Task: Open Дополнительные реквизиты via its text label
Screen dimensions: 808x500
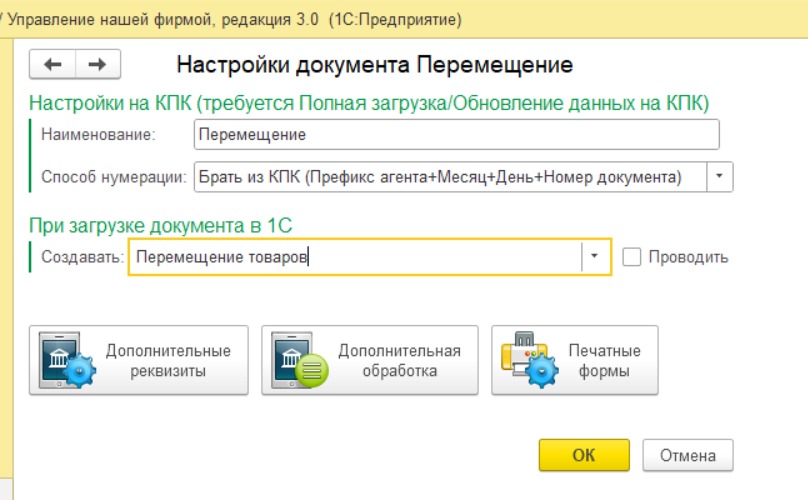Action: point(168,360)
